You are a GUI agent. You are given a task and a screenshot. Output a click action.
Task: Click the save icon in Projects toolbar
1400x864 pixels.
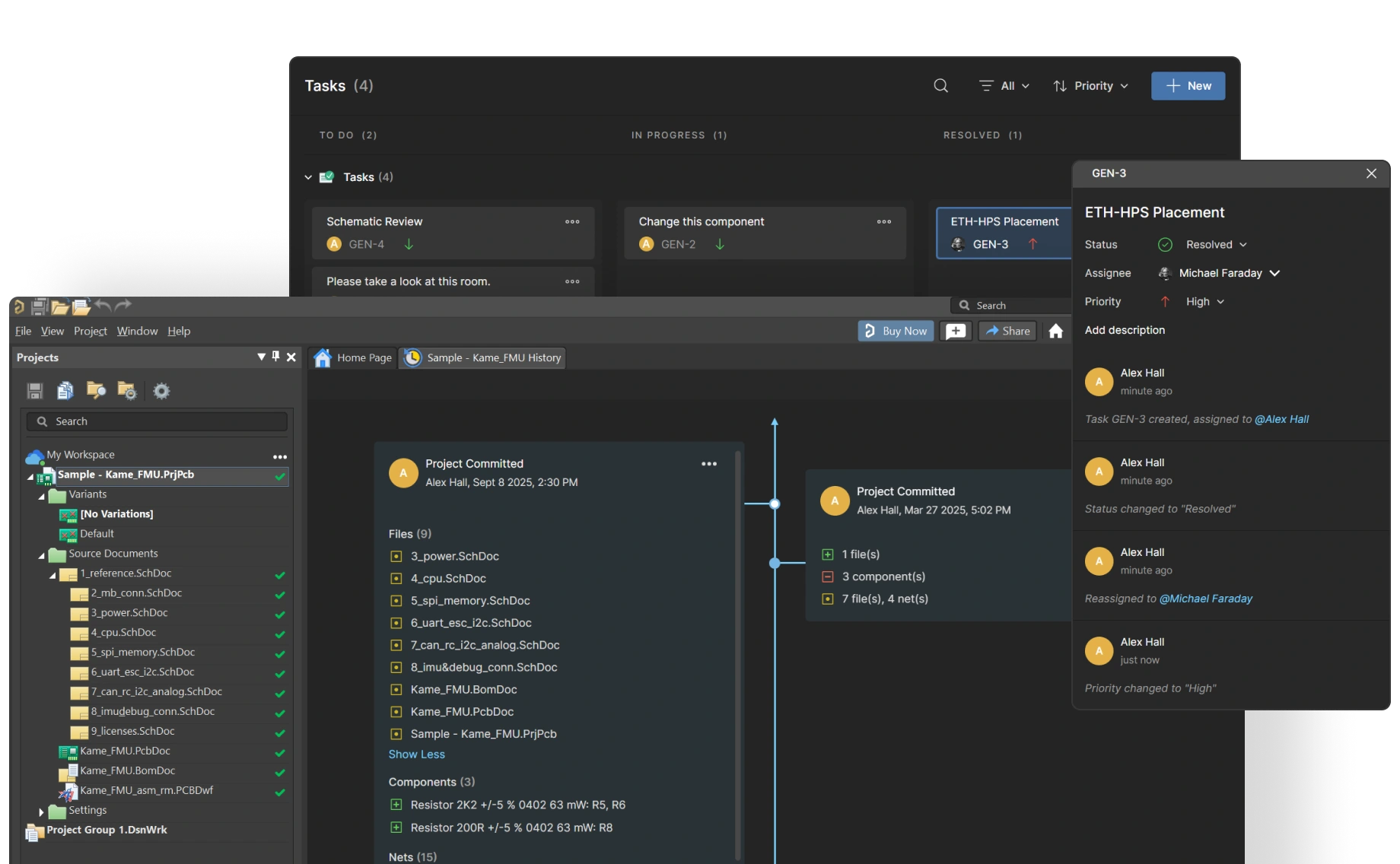click(35, 391)
